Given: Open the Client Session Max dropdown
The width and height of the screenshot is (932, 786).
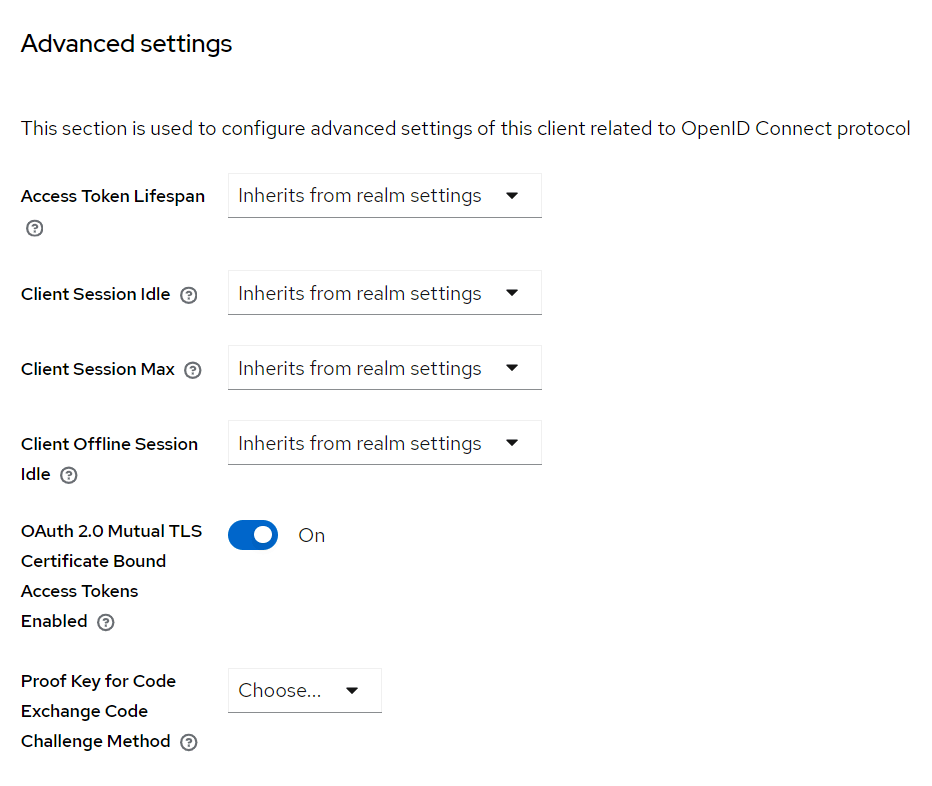Looking at the screenshot, I should pyautogui.click(x=384, y=368).
